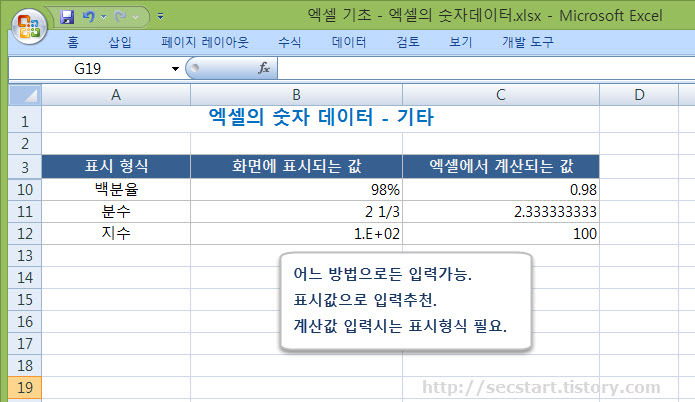Image resolution: width=695 pixels, height=402 pixels.
Task: Select column B header
Action: (x=297, y=95)
